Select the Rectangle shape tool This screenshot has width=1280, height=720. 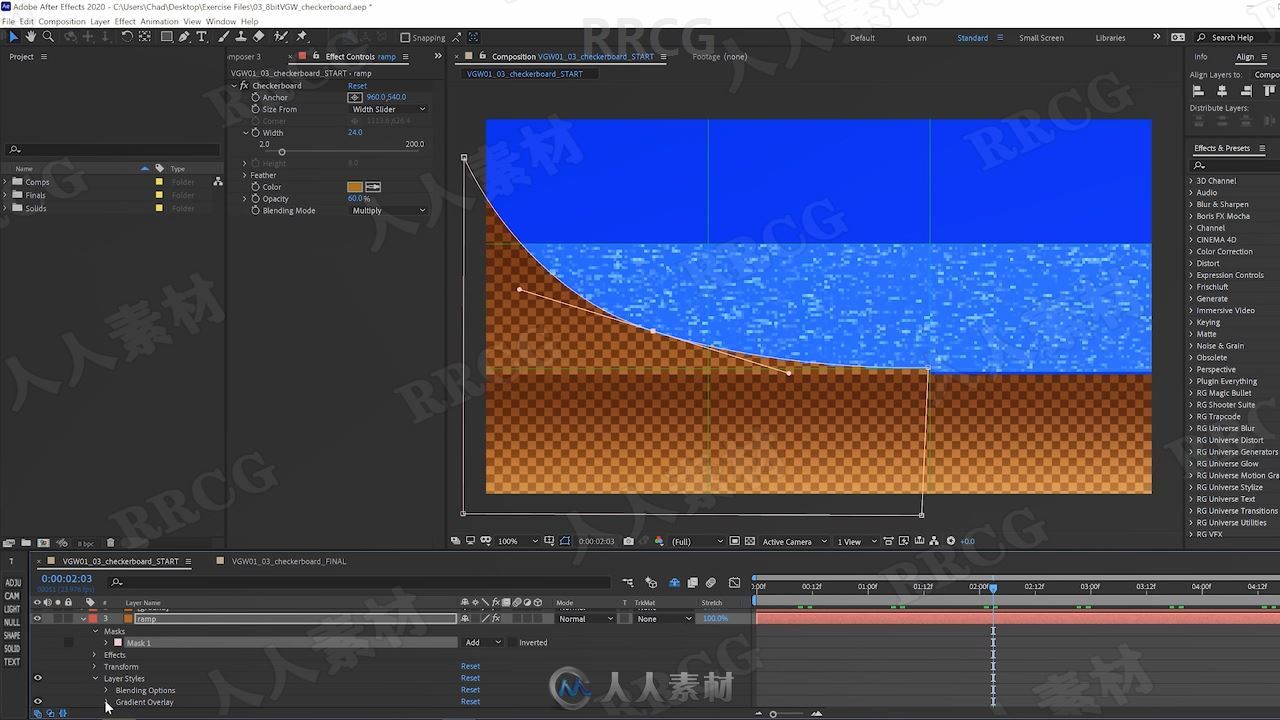pyautogui.click(x=166, y=37)
